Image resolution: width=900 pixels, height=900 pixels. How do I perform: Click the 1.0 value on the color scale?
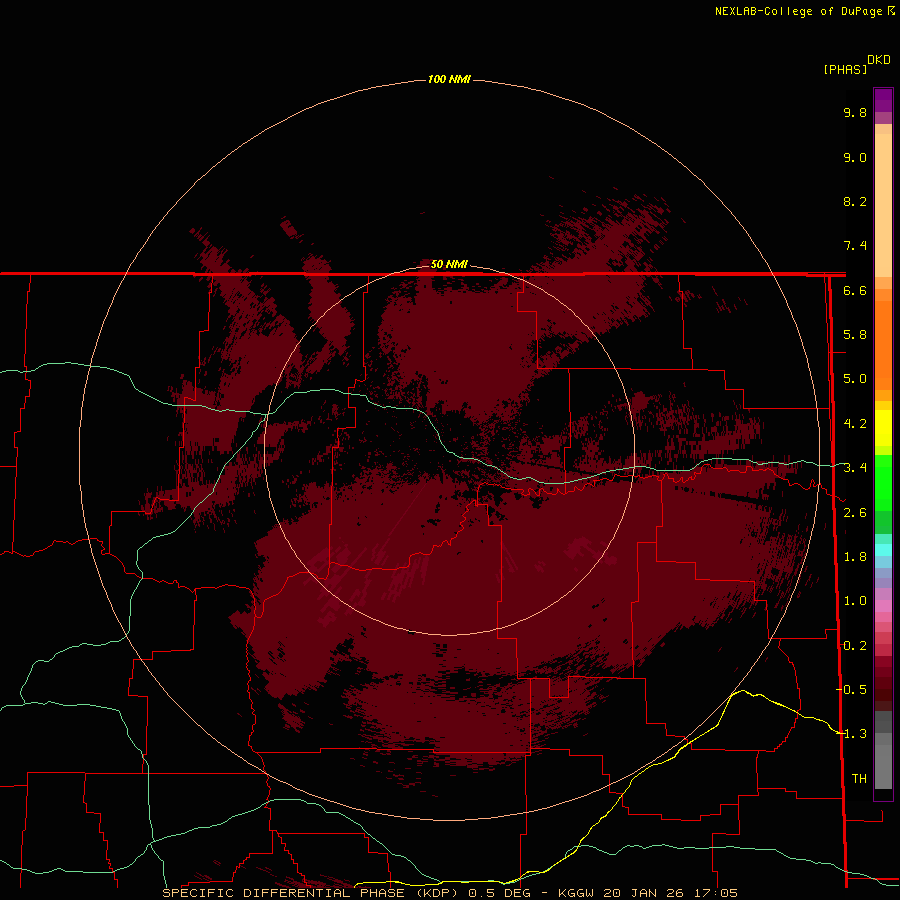[855, 601]
